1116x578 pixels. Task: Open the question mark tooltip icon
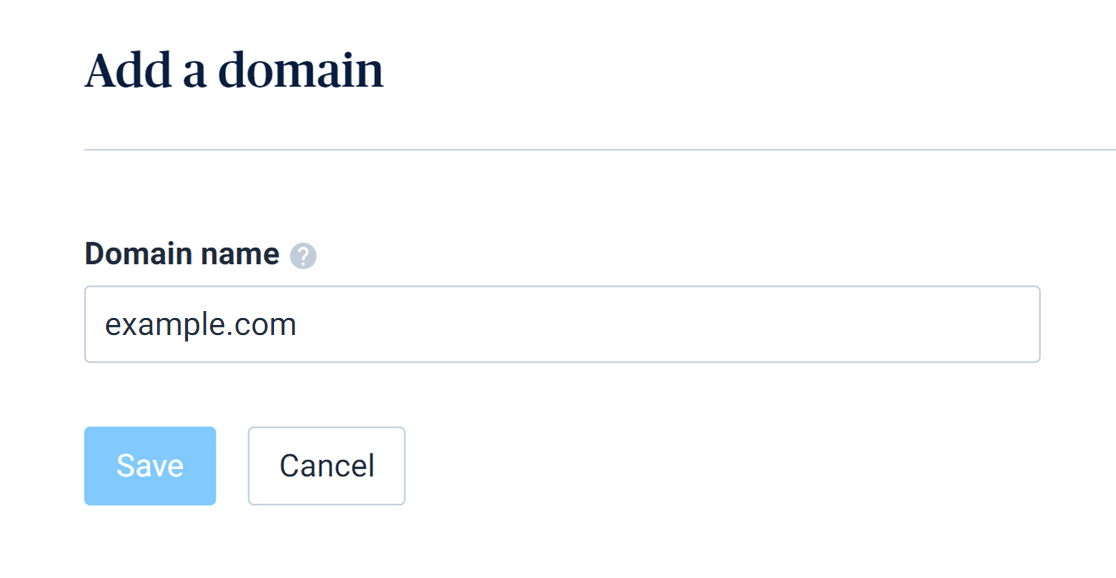pyautogui.click(x=303, y=256)
